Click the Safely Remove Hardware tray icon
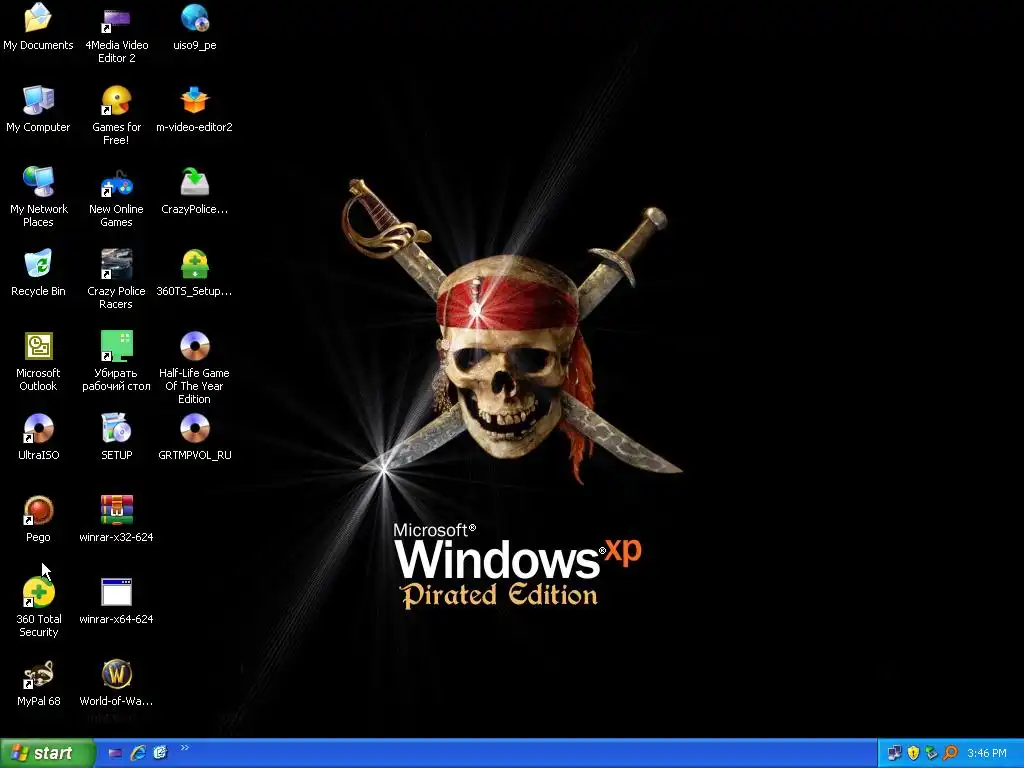The height and width of the screenshot is (768, 1024). click(932, 754)
